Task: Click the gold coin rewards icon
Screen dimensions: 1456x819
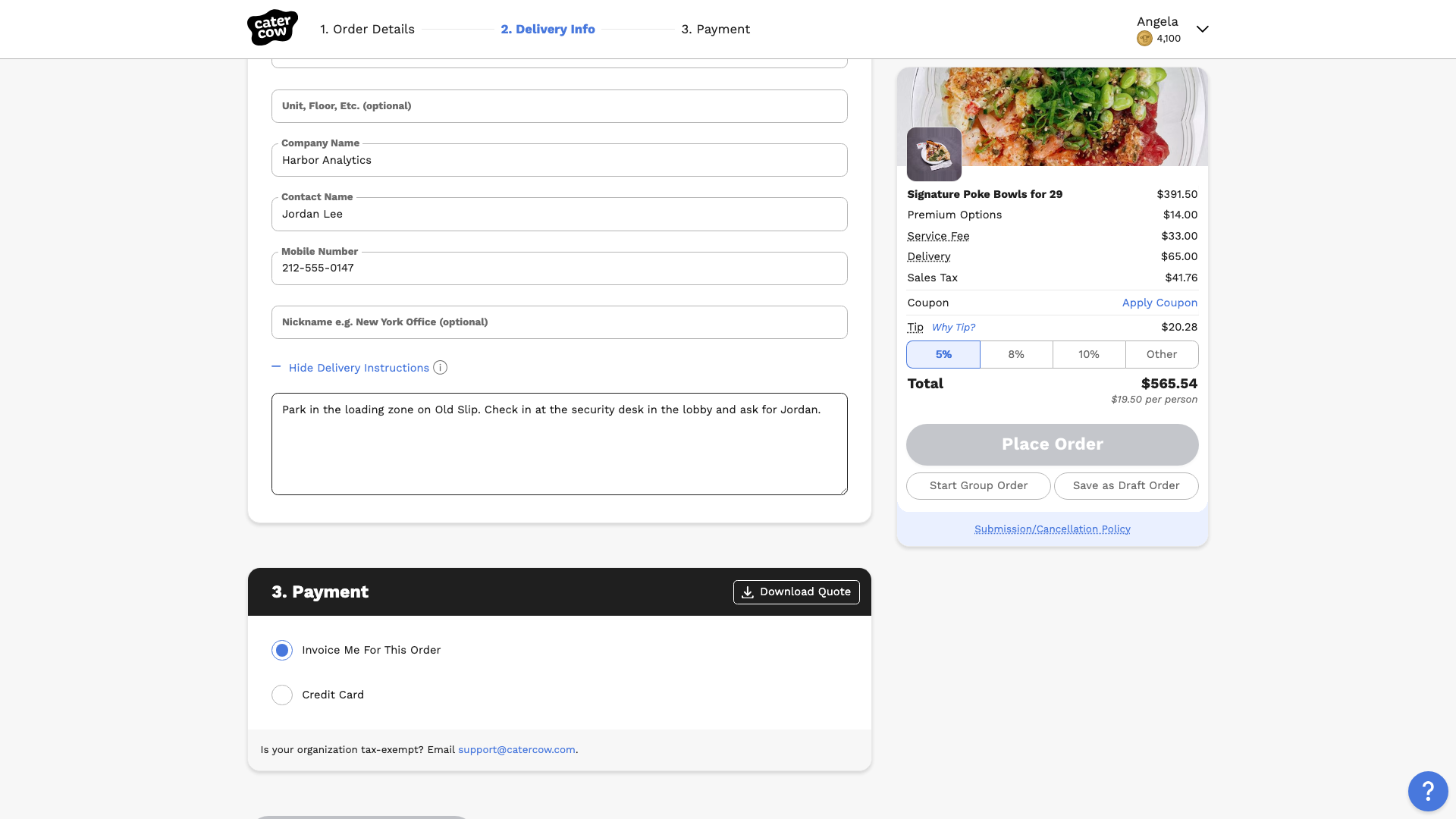Action: coord(1144,39)
